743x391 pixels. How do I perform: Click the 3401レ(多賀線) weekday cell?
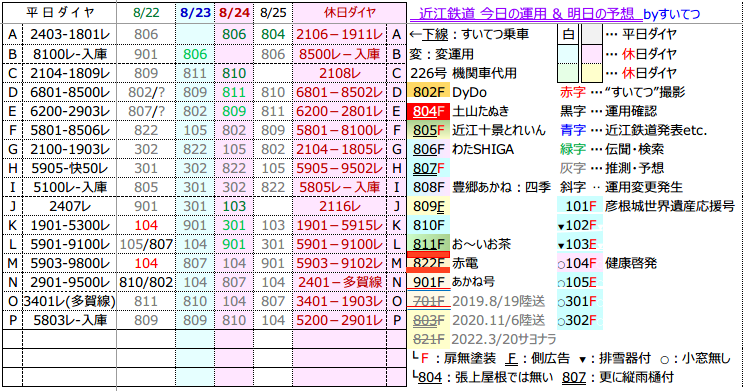70,301
